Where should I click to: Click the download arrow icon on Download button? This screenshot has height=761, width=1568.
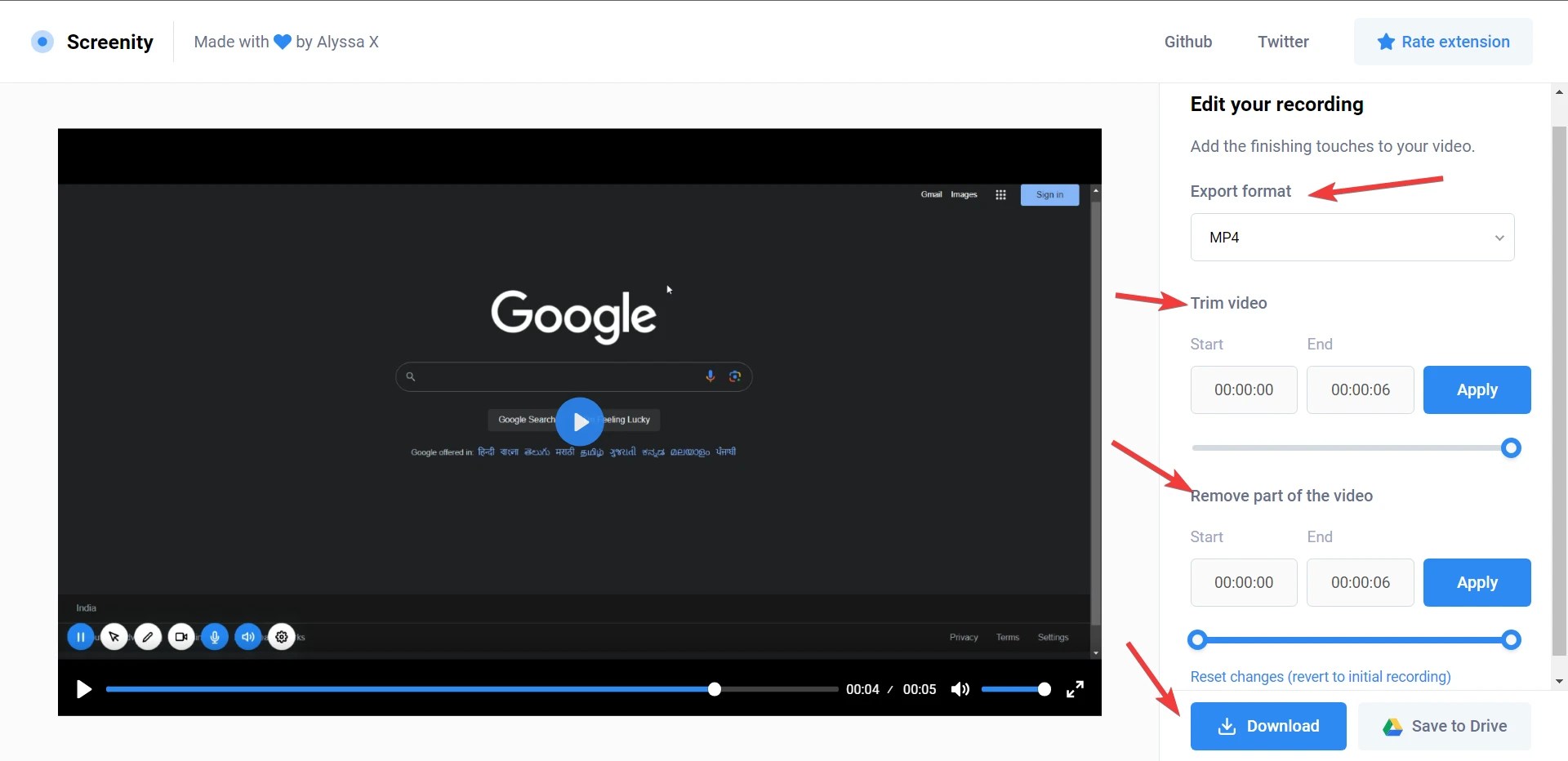click(1226, 726)
